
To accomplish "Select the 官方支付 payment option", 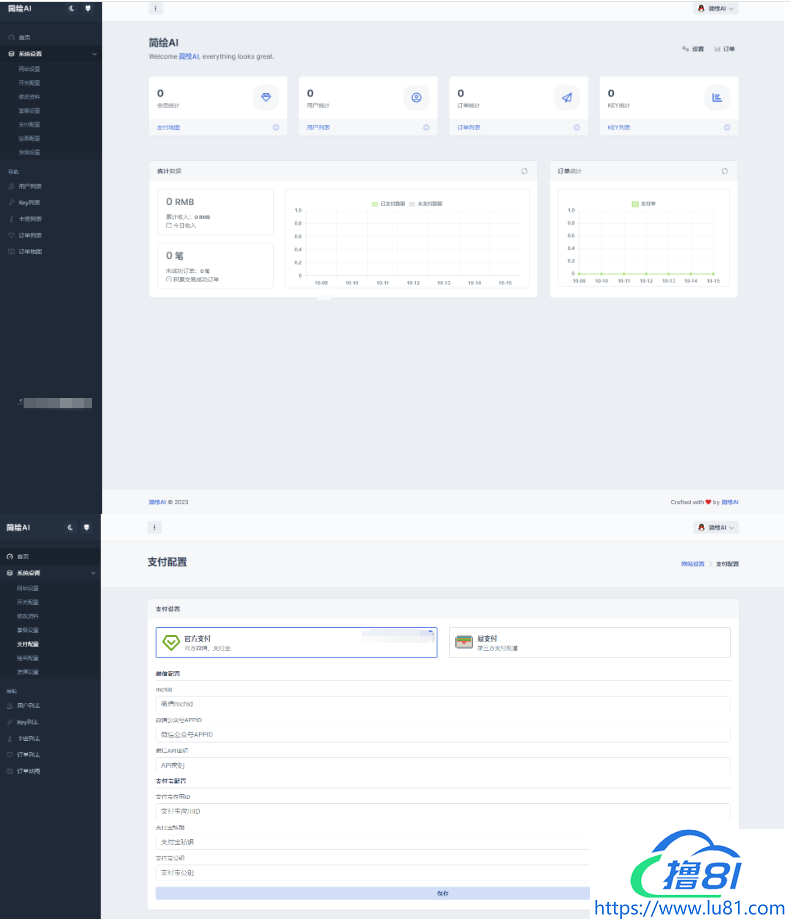I will (x=296, y=642).
